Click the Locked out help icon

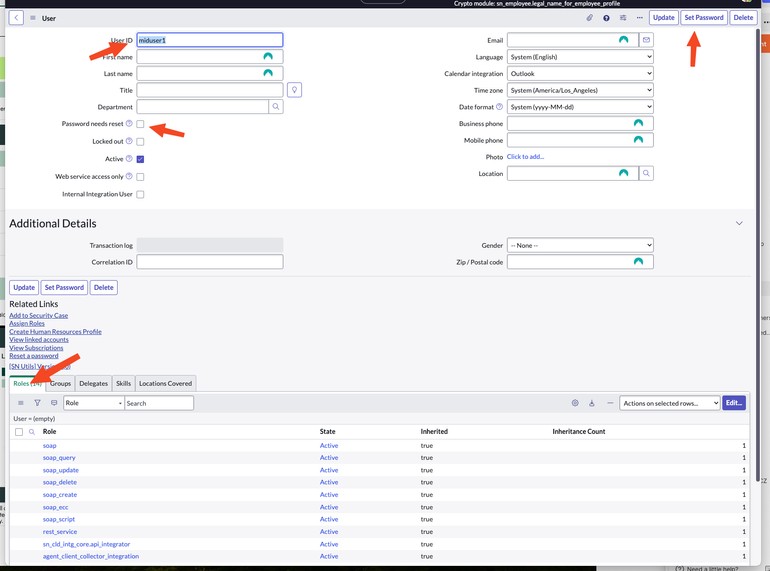point(129,141)
